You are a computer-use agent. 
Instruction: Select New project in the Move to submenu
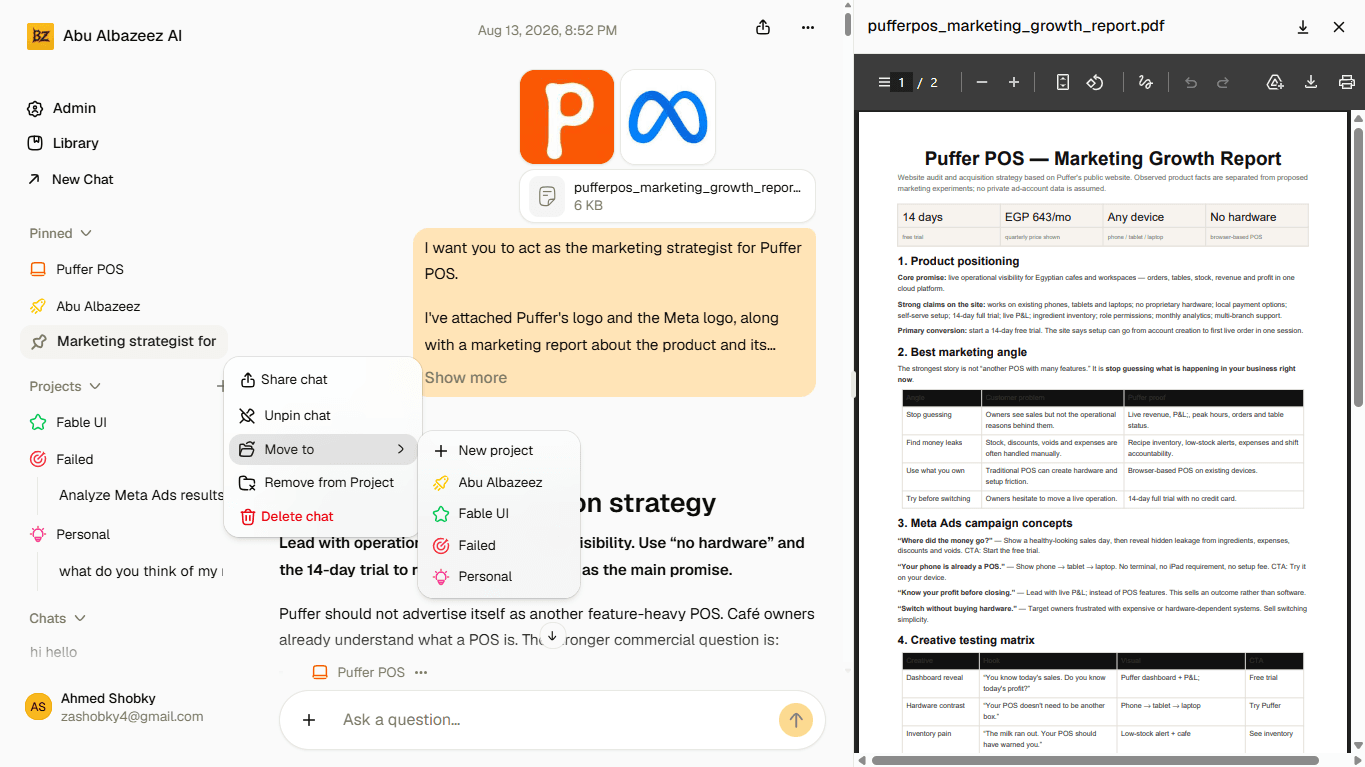click(x=499, y=450)
